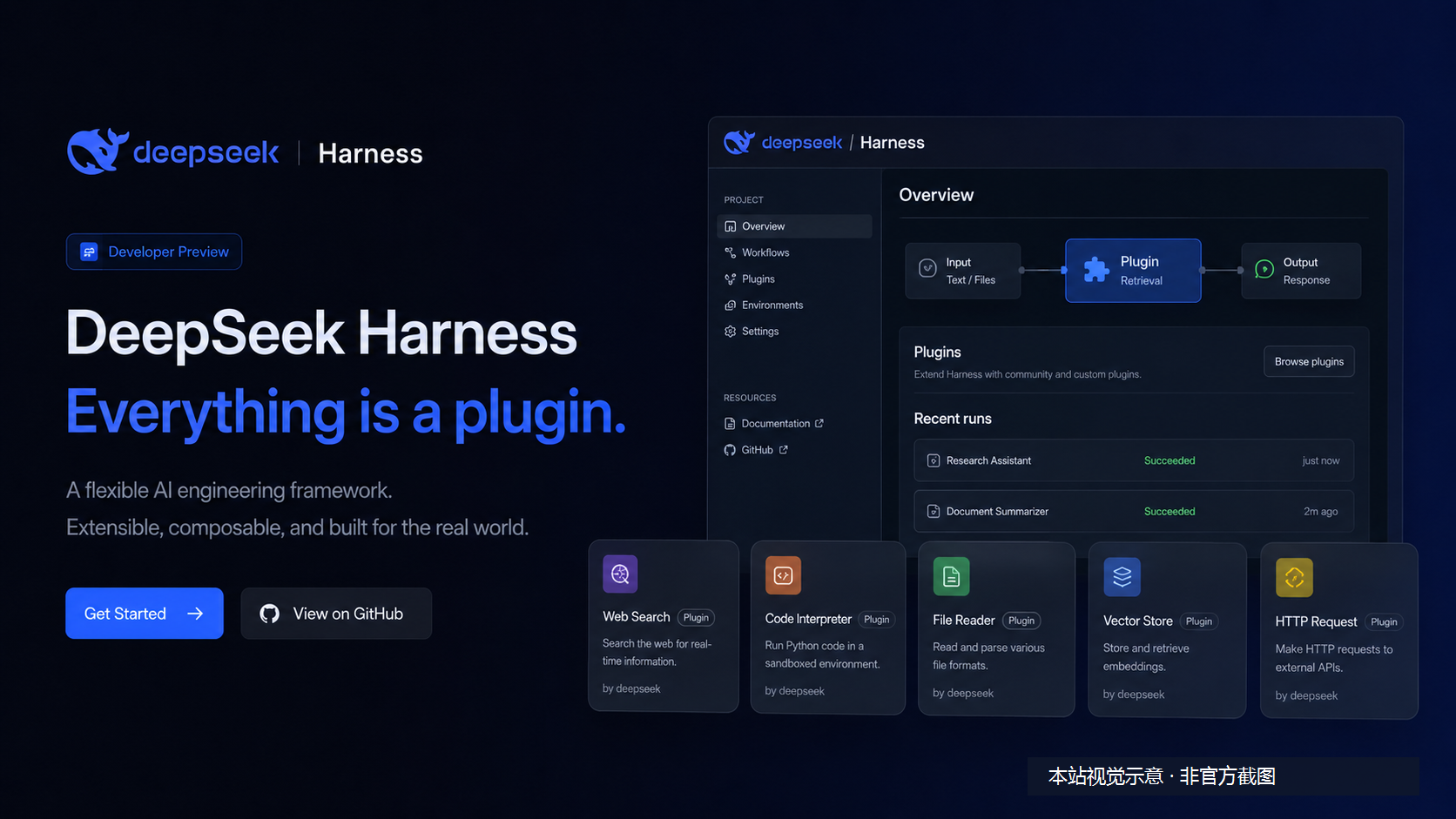Image resolution: width=1456 pixels, height=819 pixels.
Task: Click 'by deepseek' on the Web Search card
Action: 631,689
